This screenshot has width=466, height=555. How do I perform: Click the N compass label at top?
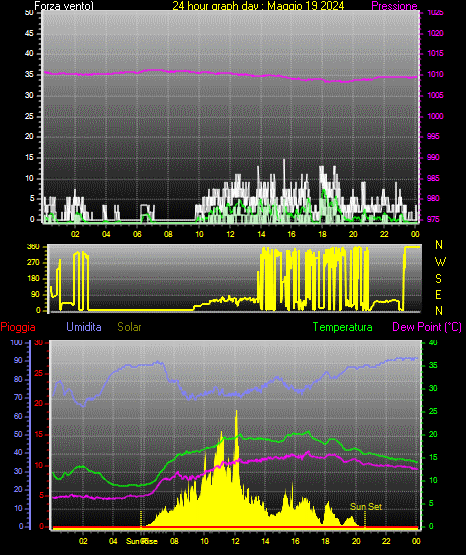pyautogui.click(x=439, y=245)
